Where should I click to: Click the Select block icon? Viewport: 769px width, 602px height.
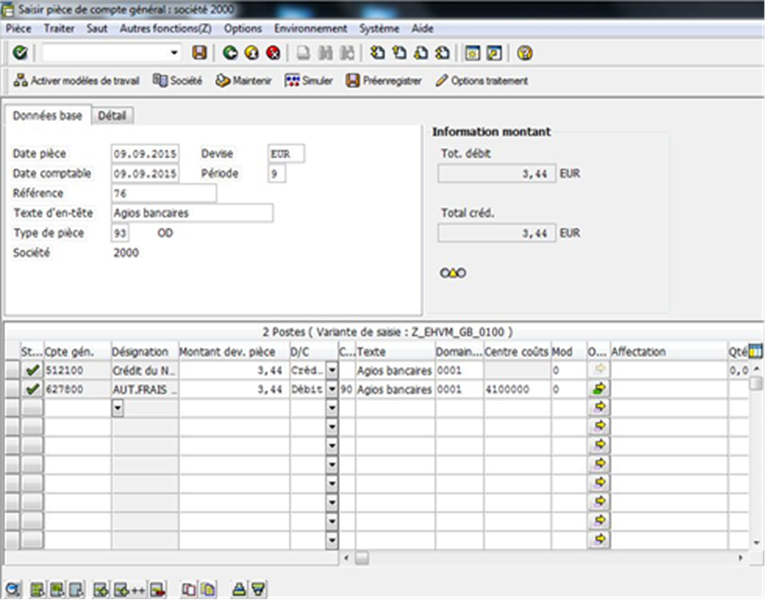click(x=56, y=589)
